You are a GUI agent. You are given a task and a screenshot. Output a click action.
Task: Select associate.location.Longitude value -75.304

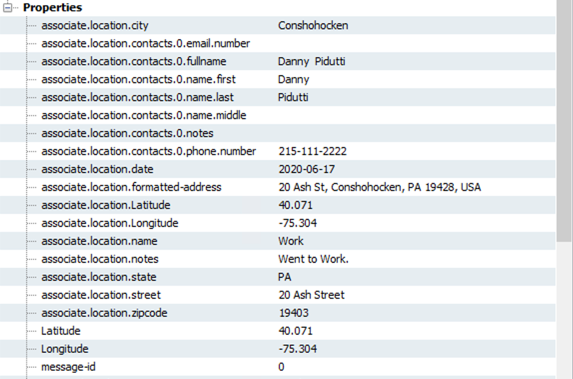tap(298, 223)
